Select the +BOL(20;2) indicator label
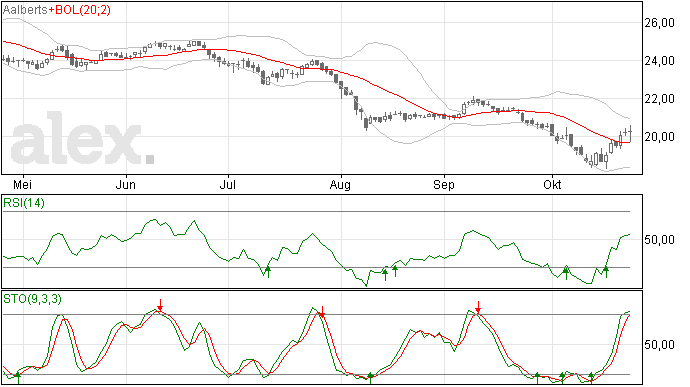 79,10
